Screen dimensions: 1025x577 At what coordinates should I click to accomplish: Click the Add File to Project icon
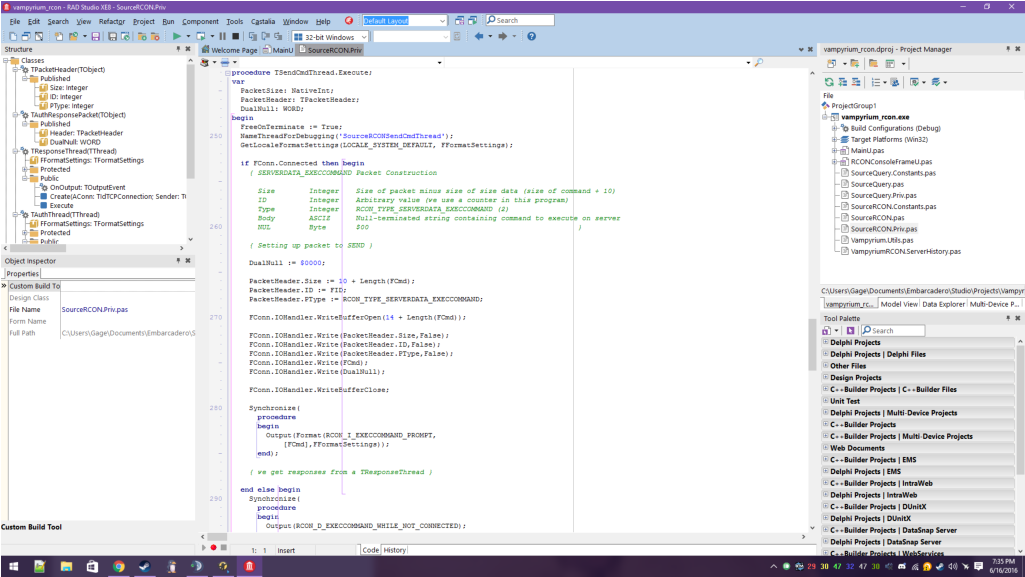(142, 37)
